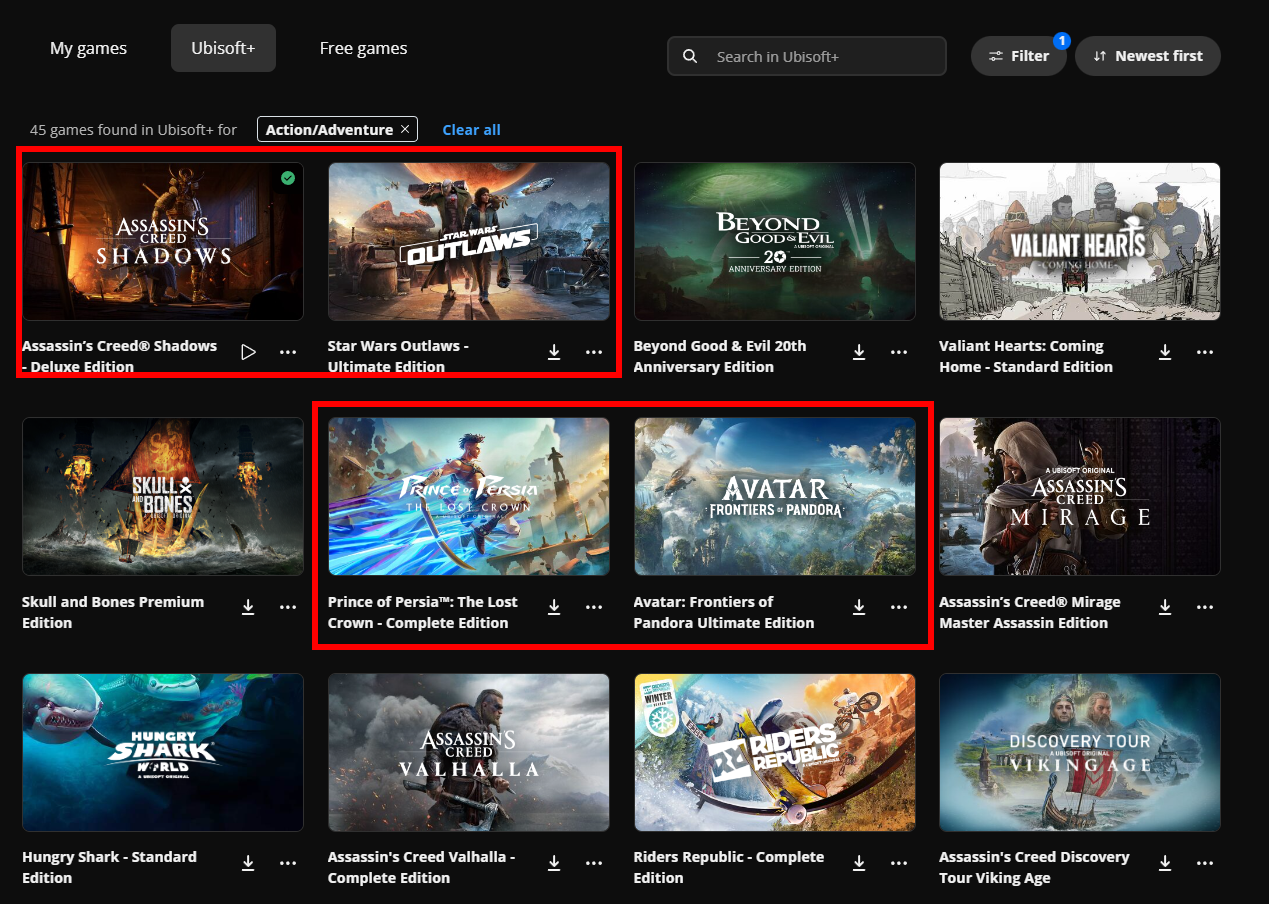
Task: Click the "Star Wars Outlaws - Ultimate Edition" title
Action: 398,356
